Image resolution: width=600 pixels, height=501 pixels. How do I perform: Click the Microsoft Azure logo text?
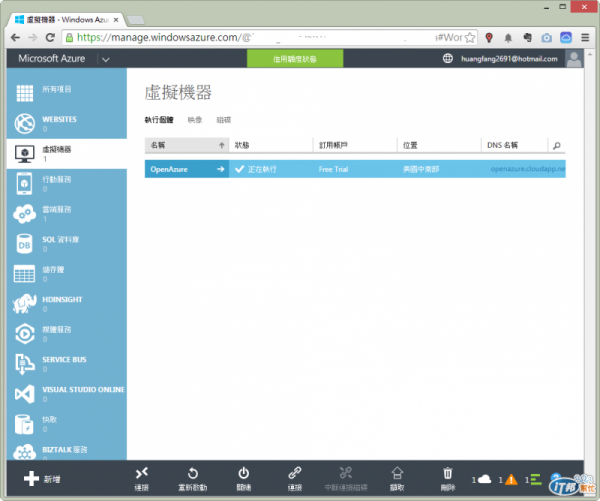pyautogui.click(x=52, y=59)
